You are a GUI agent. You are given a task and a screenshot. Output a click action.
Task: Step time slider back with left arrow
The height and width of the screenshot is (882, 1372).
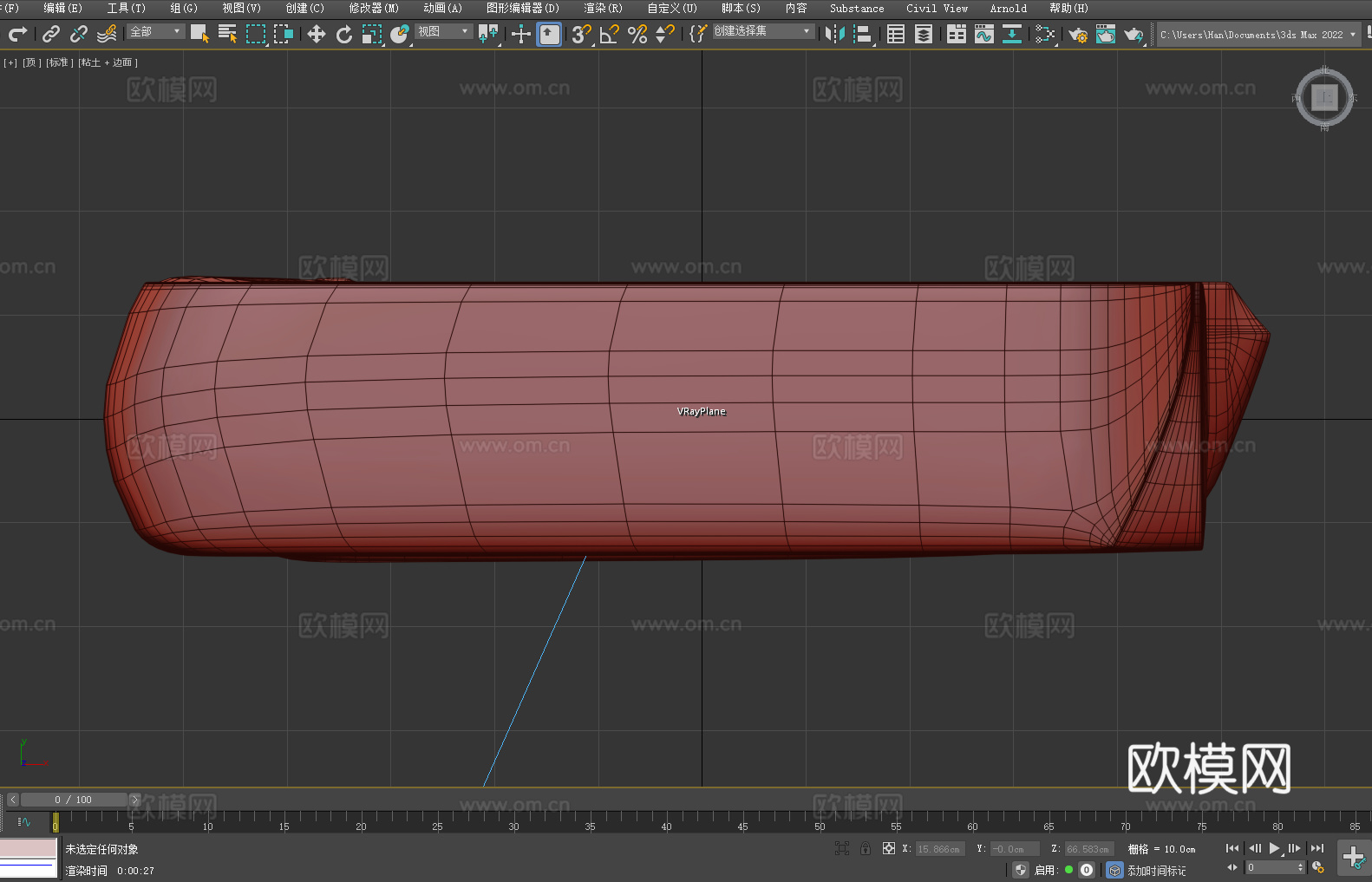[x=12, y=800]
